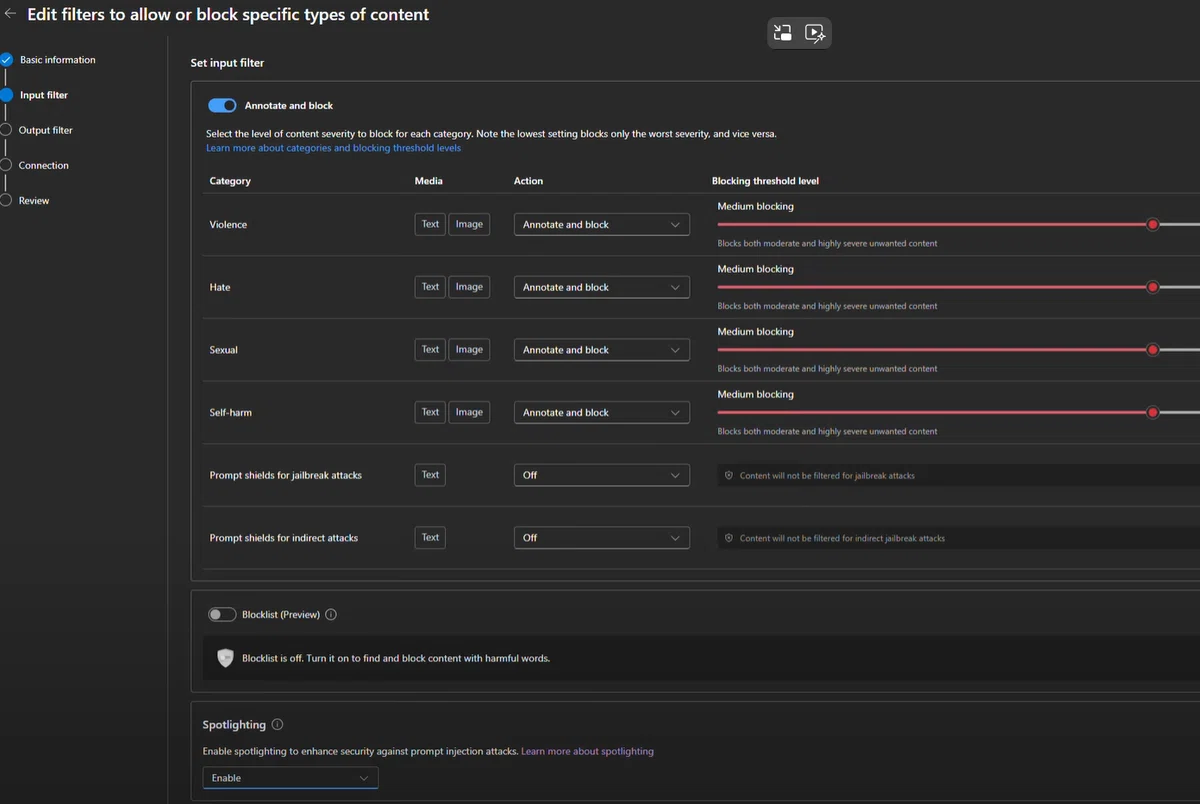The image size is (1200, 804).
Task: Open the Action dropdown for Violence
Action: (x=602, y=225)
